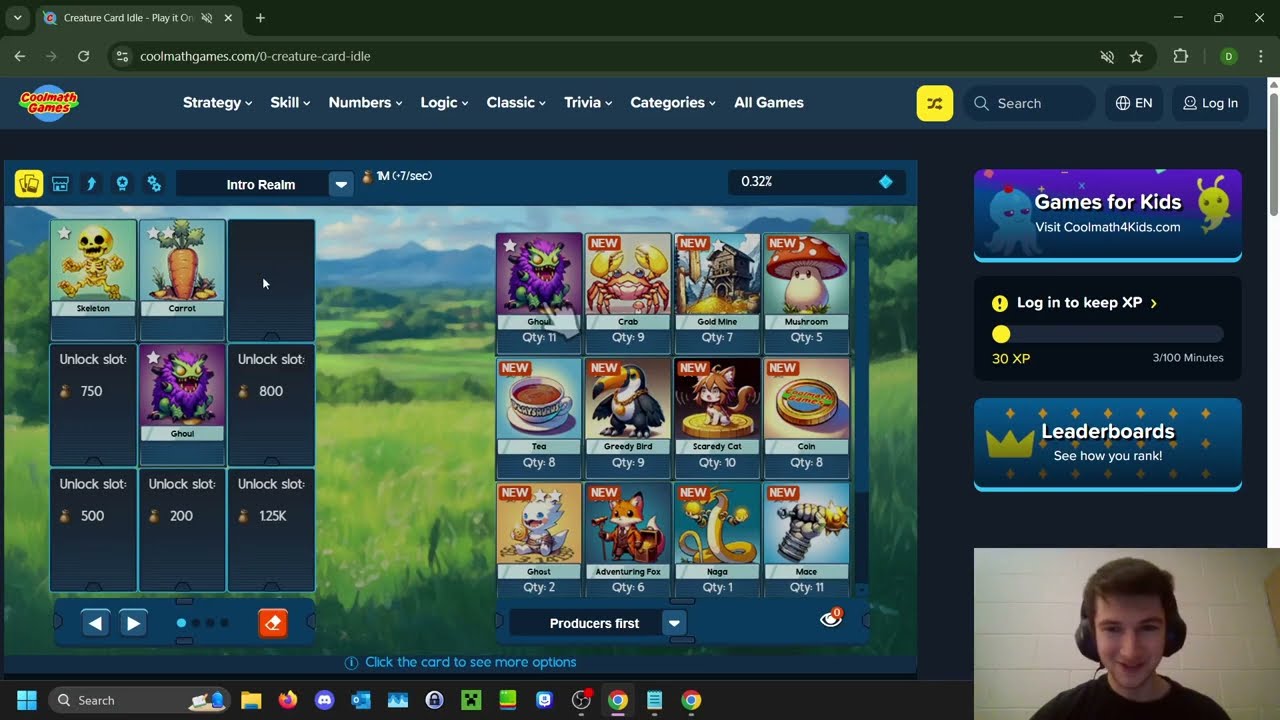The image size is (1280, 720).
Task: Unlock the slot costing 800
Action: click(271, 405)
